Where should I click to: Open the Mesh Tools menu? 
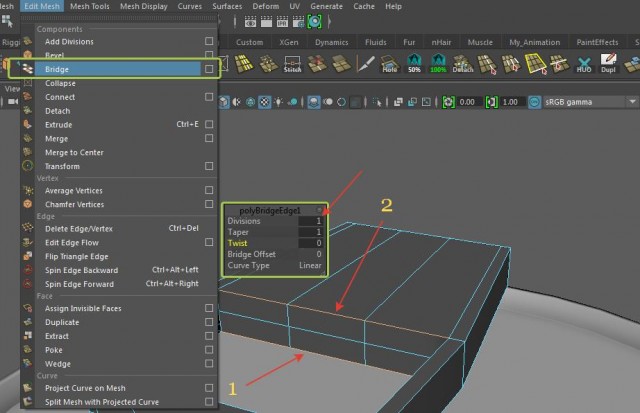coord(90,6)
